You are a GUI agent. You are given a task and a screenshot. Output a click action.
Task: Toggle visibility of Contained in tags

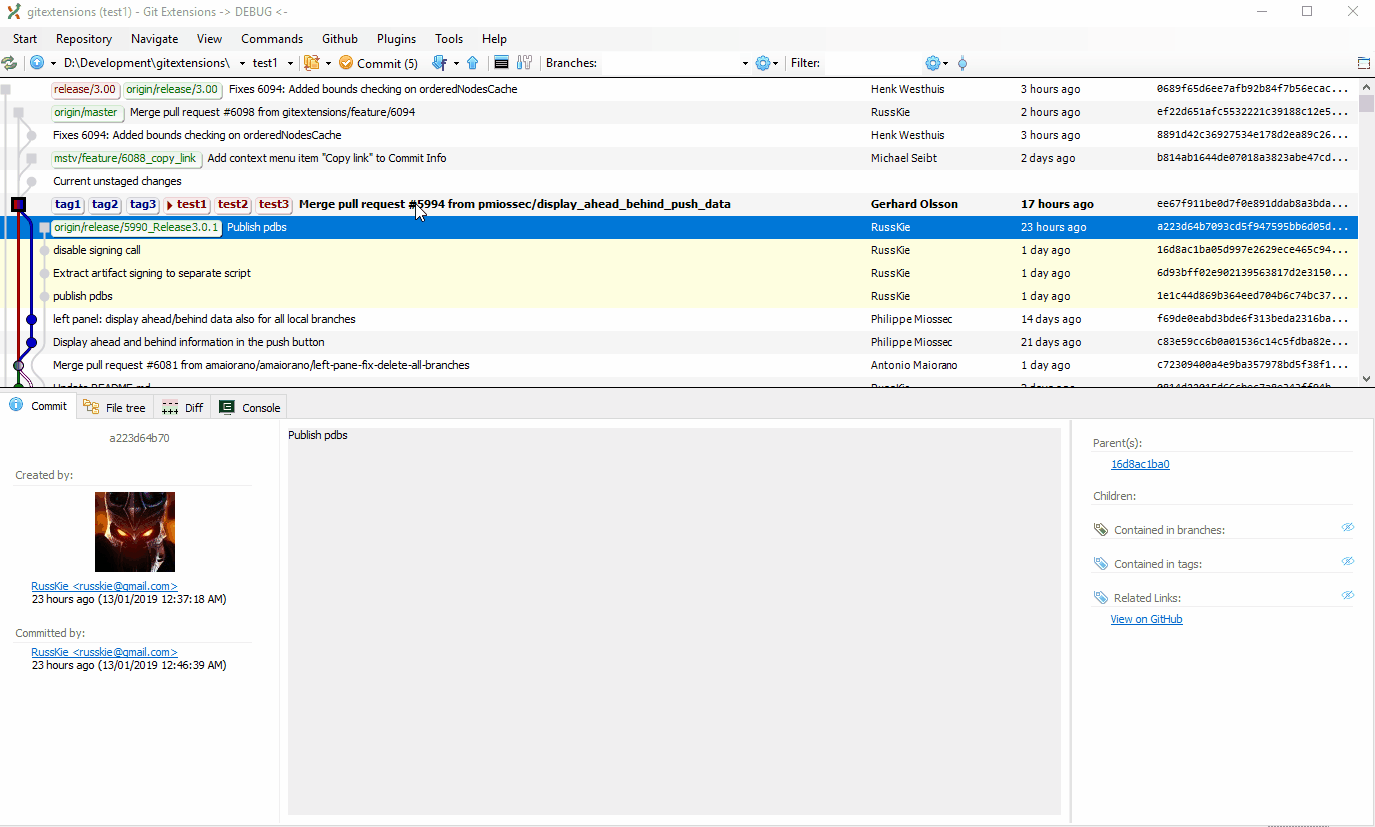click(1347, 560)
